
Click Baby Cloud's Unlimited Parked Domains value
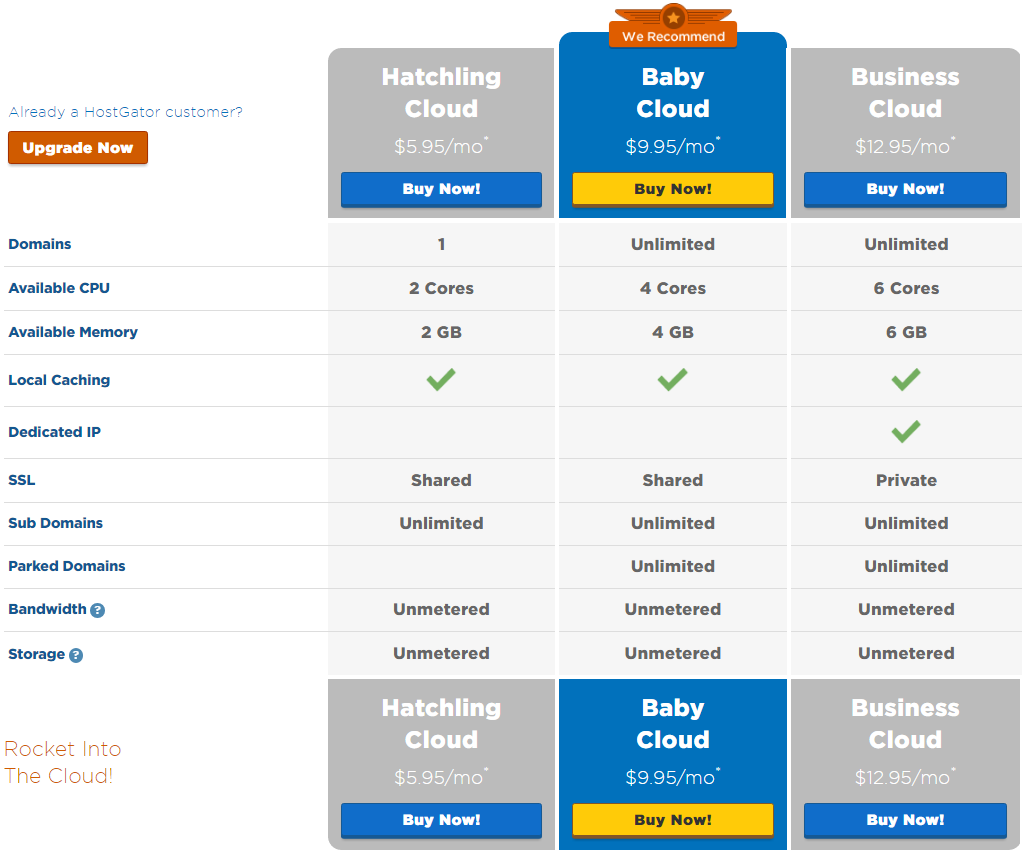[673, 567]
